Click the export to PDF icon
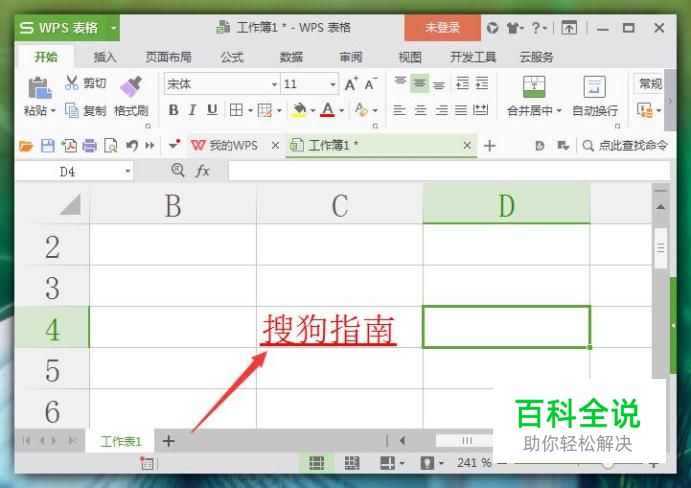The width and height of the screenshot is (691, 488). (x=69, y=145)
